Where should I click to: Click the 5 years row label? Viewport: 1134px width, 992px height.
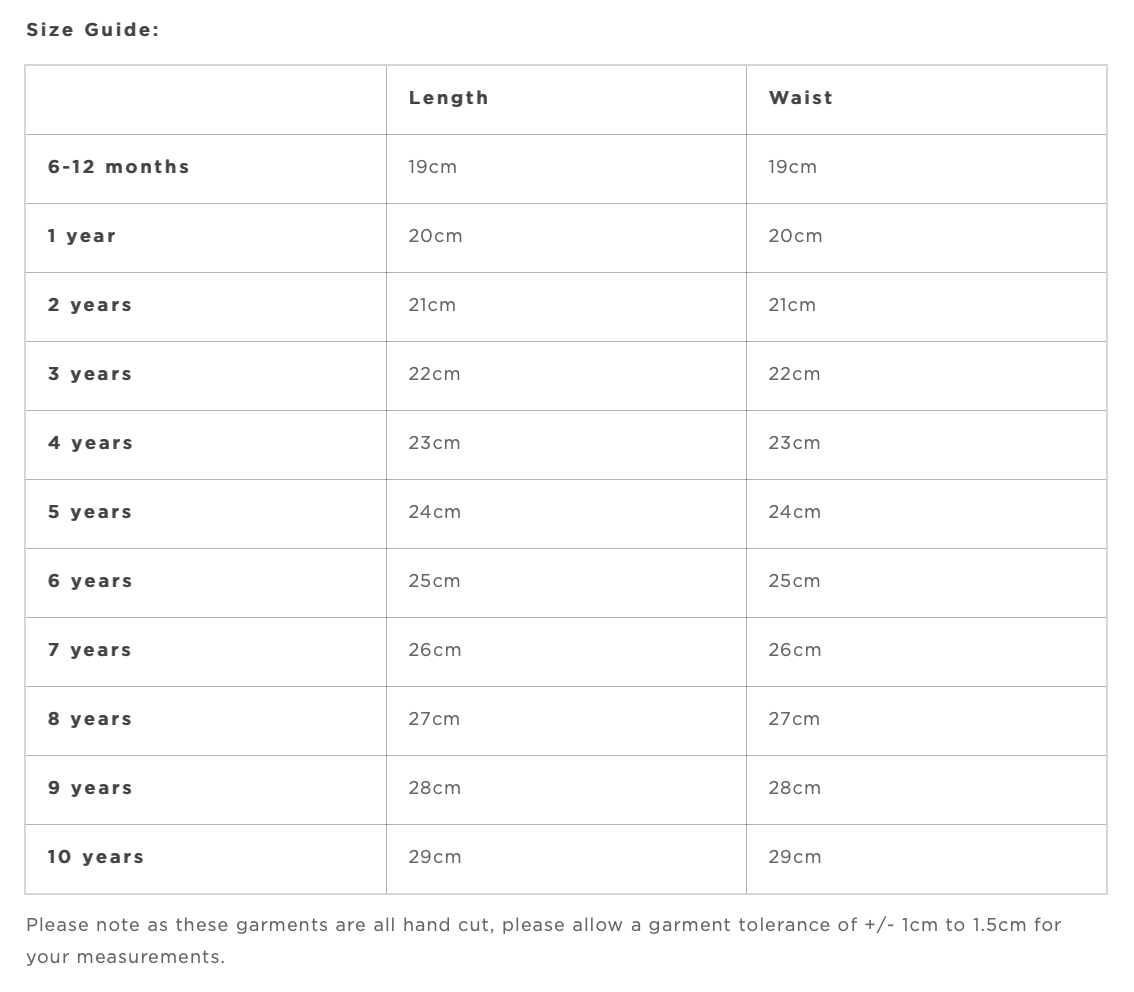click(x=90, y=512)
